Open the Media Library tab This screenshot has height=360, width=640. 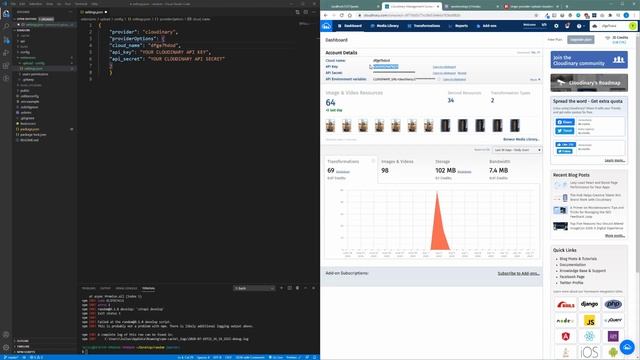(x=384, y=26)
